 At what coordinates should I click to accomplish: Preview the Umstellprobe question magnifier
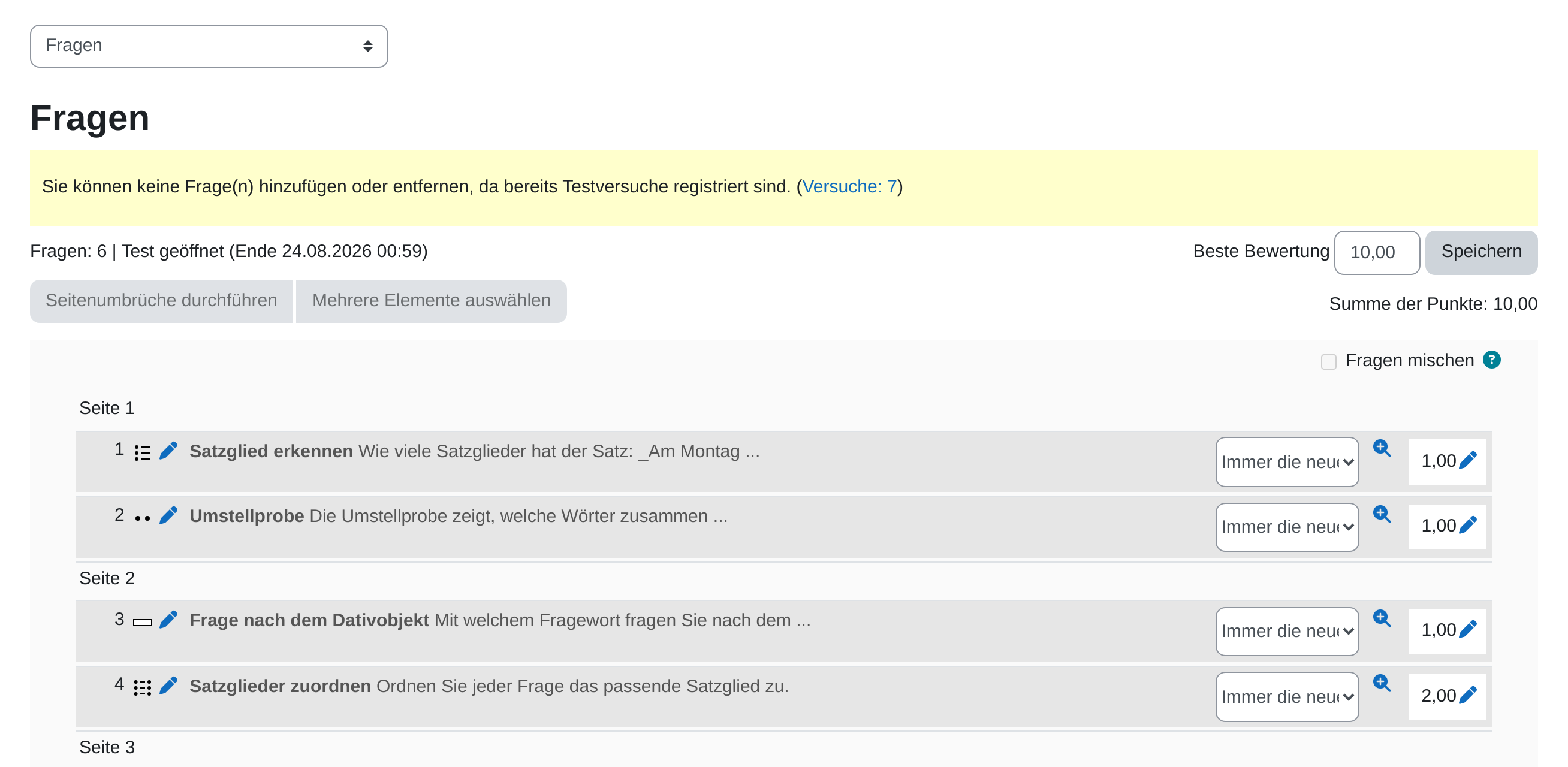(1381, 514)
